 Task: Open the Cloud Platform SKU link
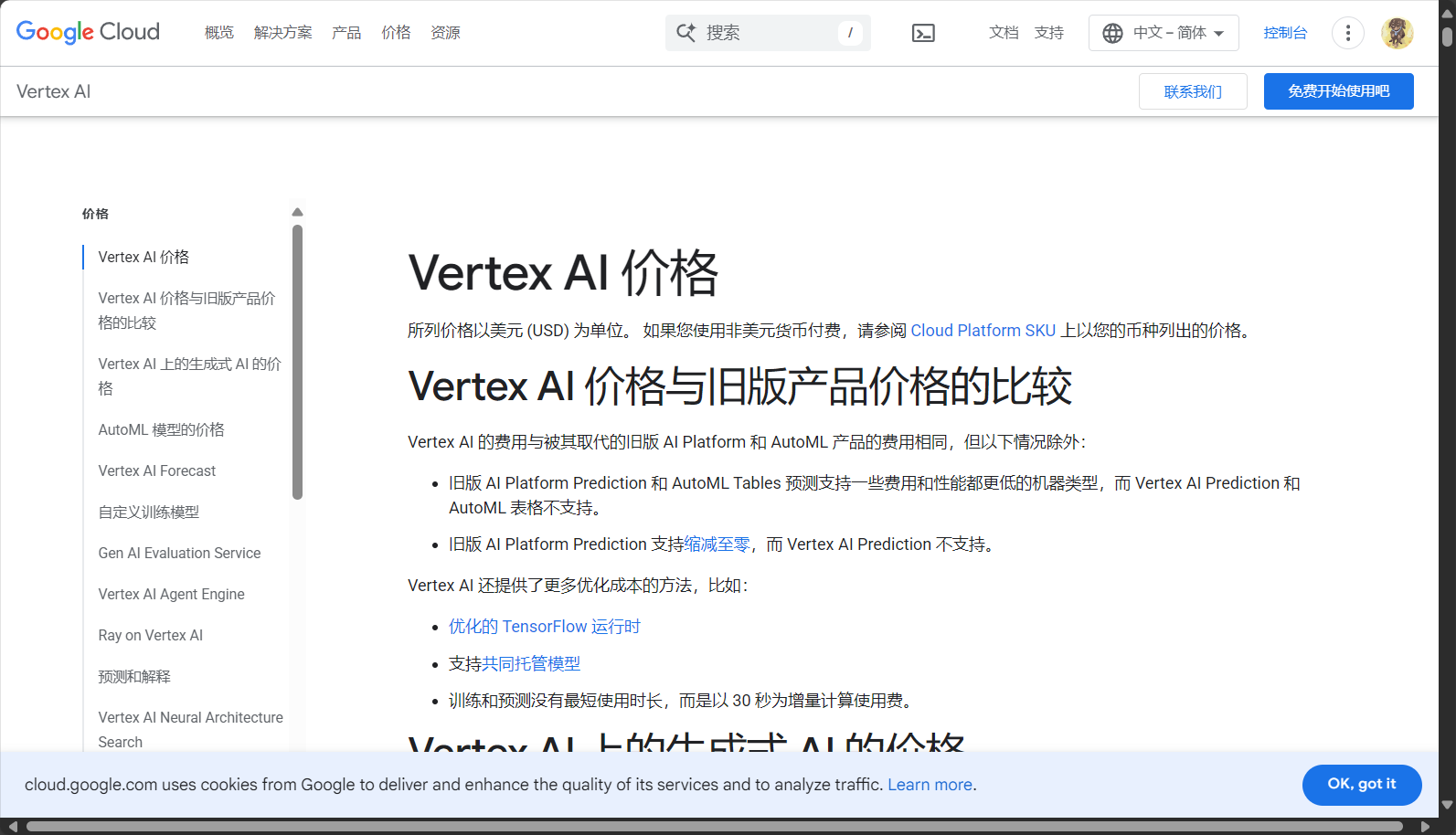(983, 331)
